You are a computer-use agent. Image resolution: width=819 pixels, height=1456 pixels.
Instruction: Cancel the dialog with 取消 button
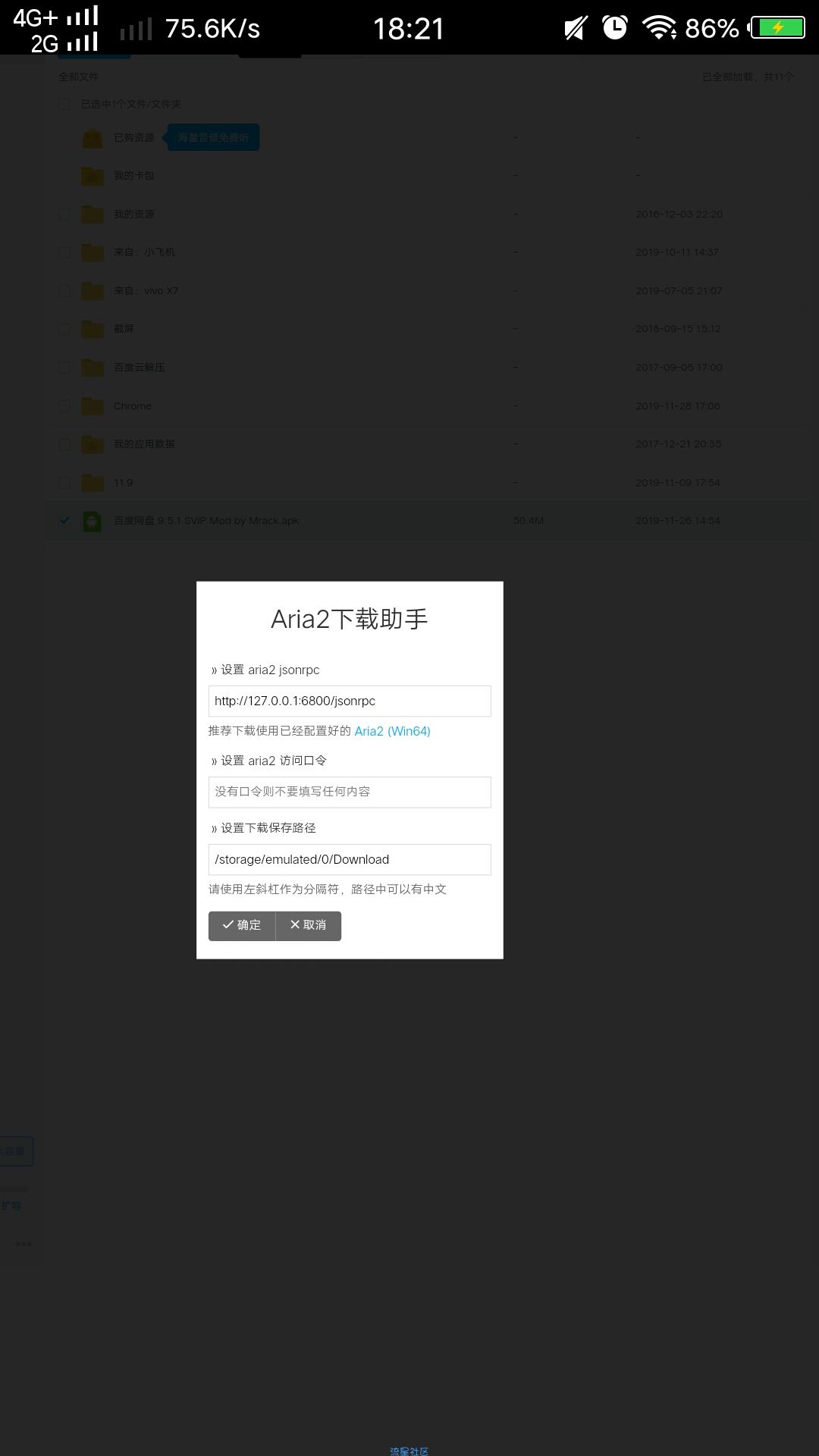pos(309,925)
